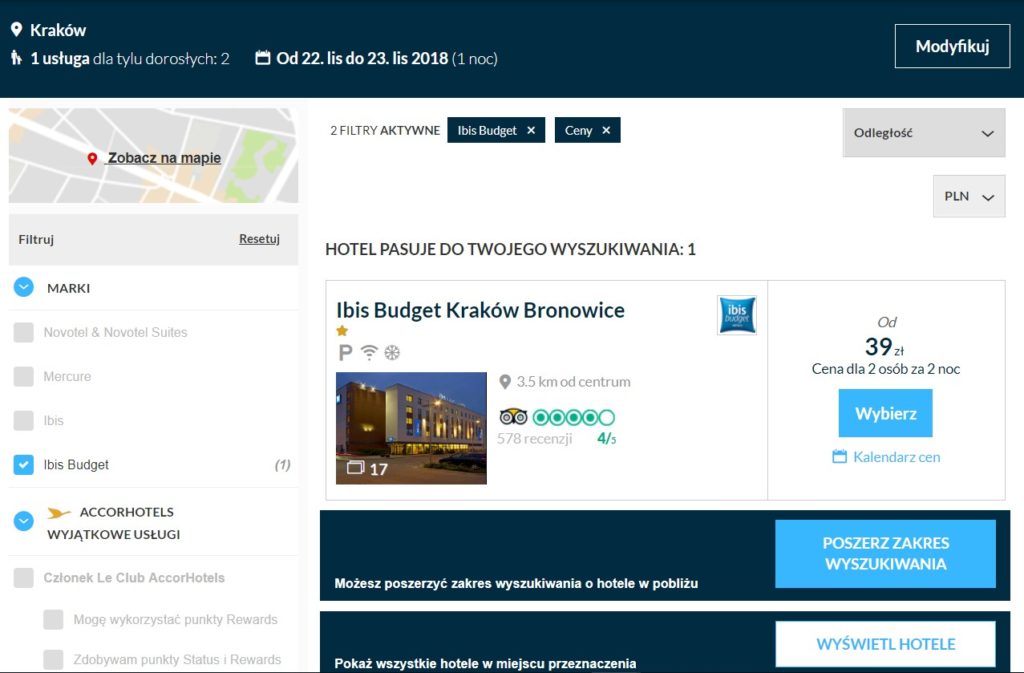The height and width of the screenshot is (673, 1024).
Task: Click the Wi-Fi amenity icon
Action: point(369,353)
